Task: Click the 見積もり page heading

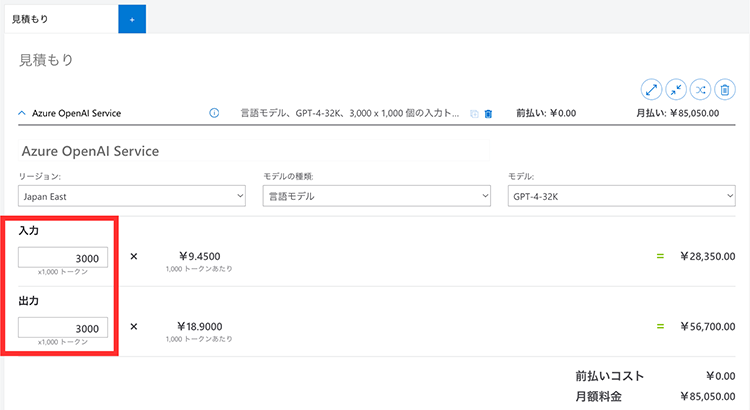Action: point(46,60)
